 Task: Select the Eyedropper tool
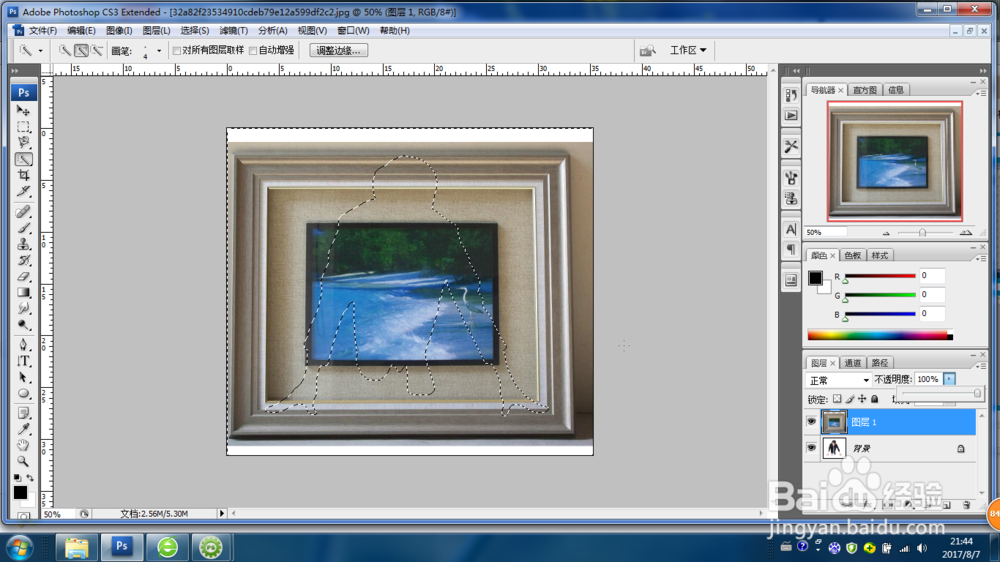24,429
